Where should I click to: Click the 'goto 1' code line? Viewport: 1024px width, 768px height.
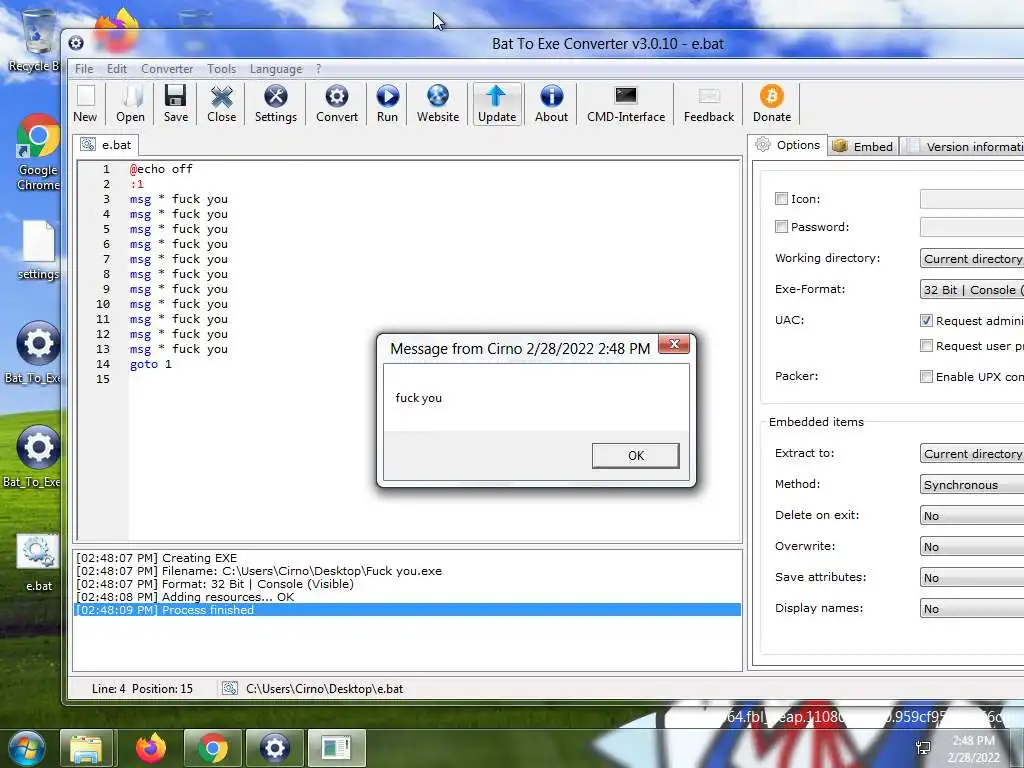coord(150,364)
